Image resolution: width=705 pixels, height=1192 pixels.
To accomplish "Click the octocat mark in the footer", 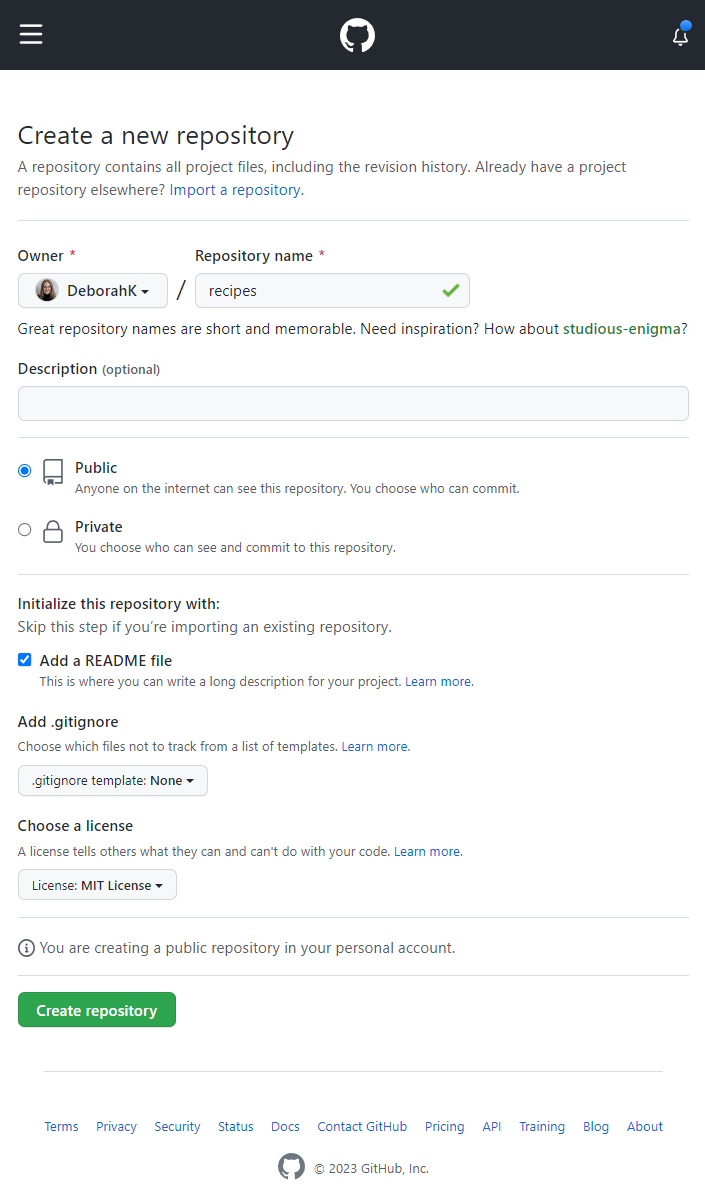I will (x=291, y=1166).
